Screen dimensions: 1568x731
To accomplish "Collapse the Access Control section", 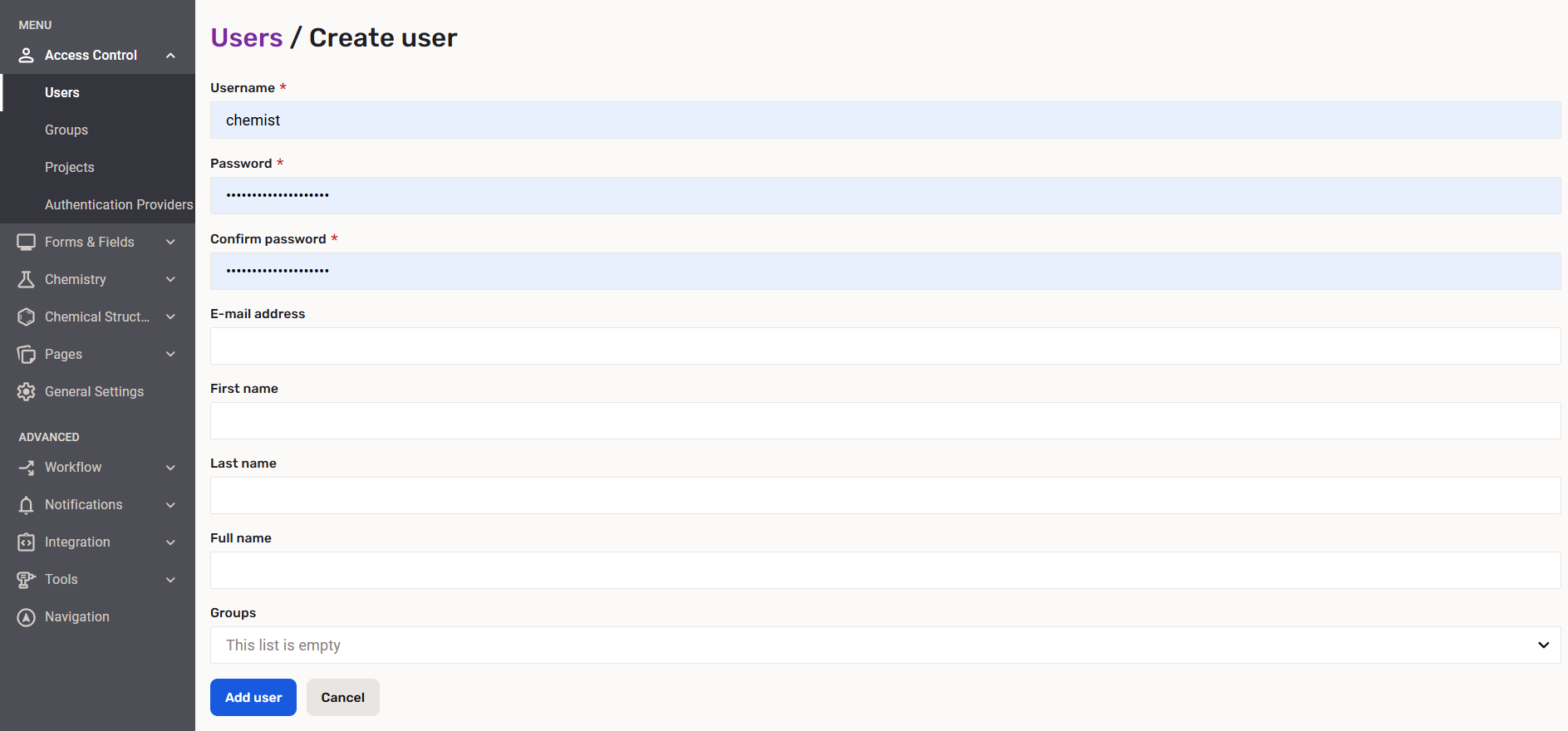I will pyautogui.click(x=170, y=55).
